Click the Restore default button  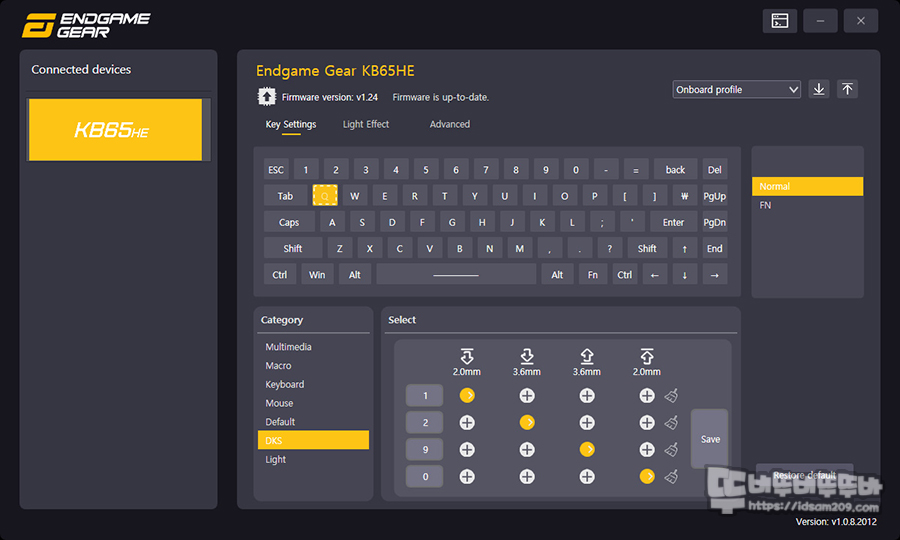tap(804, 475)
